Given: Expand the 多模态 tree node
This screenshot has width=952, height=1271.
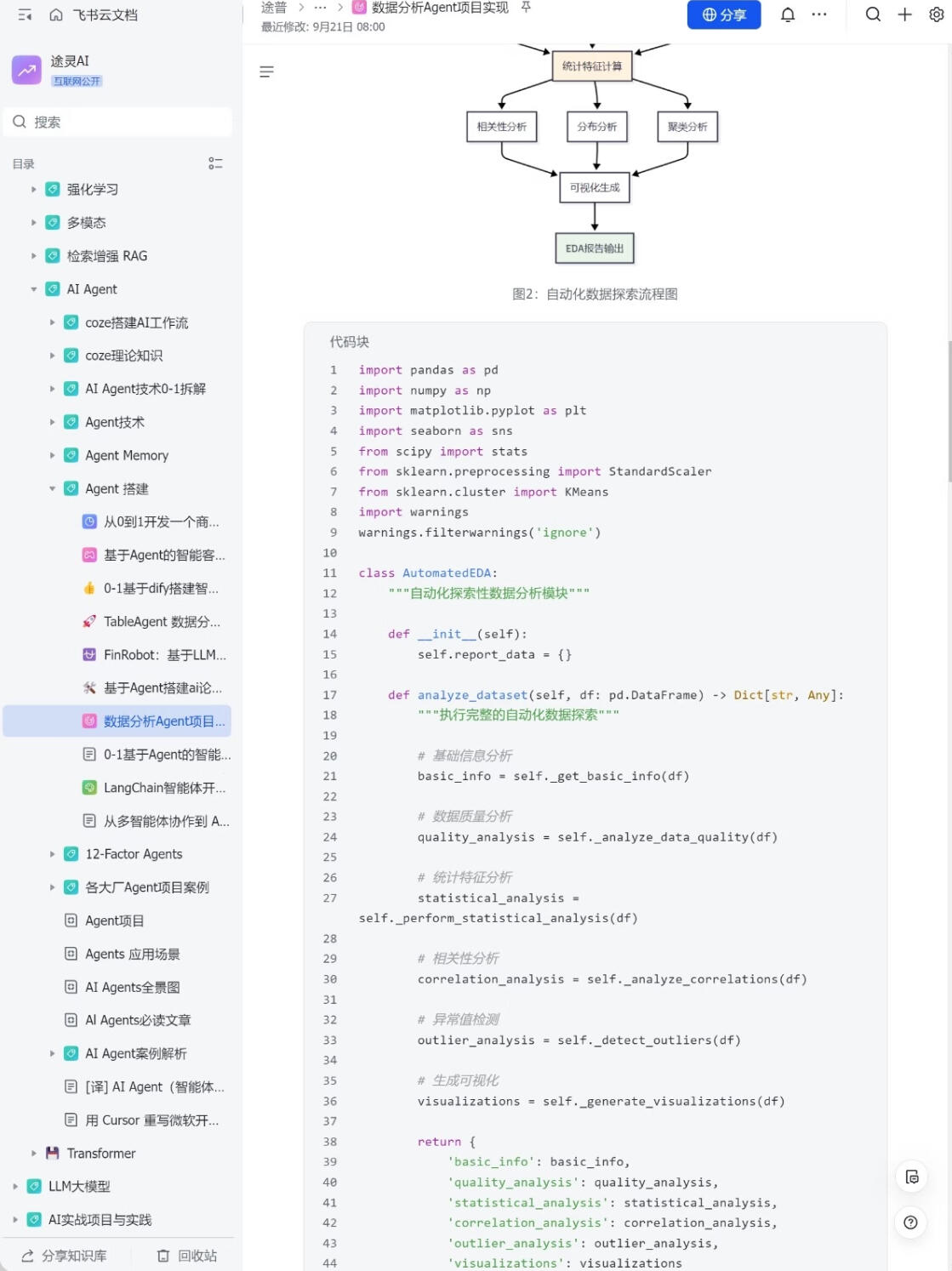Looking at the screenshot, I should point(34,223).
